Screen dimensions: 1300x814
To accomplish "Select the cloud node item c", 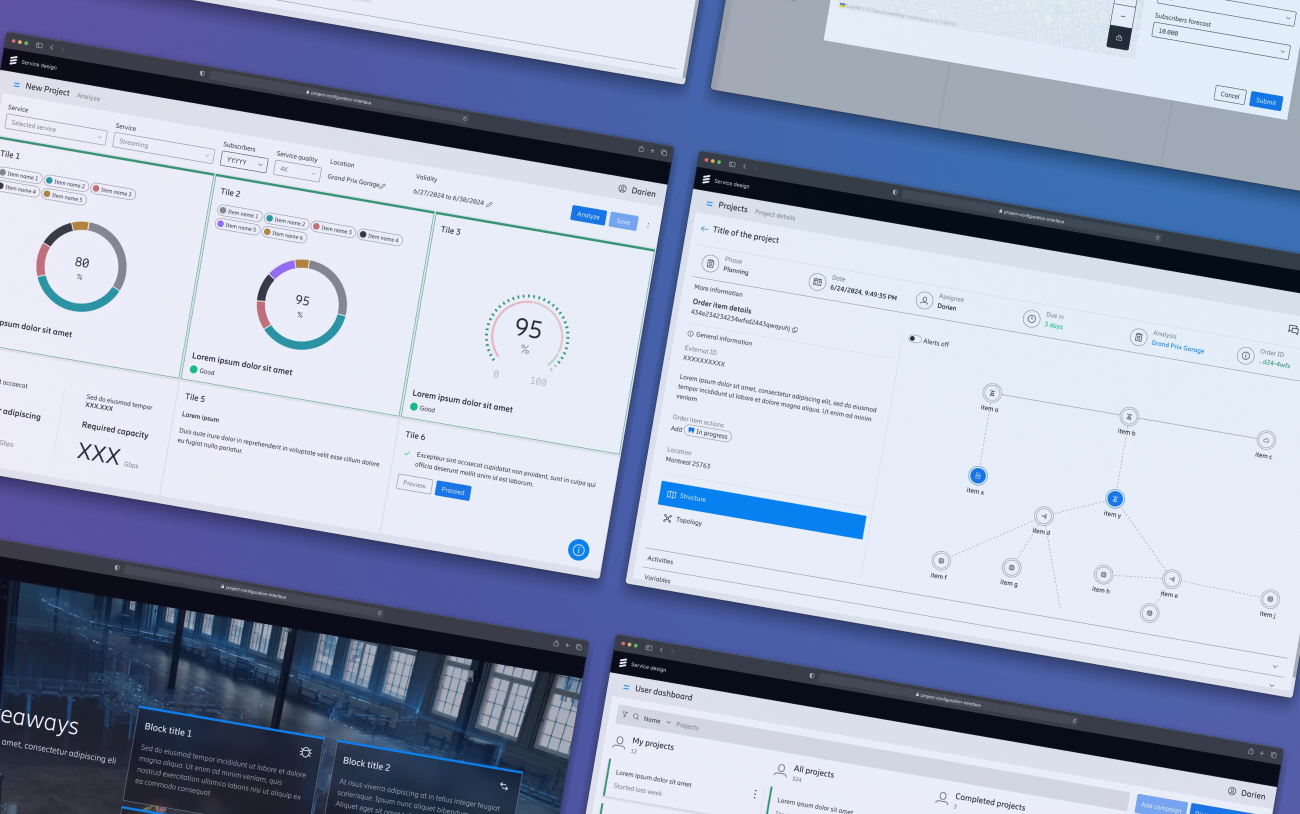I will [1265, 440].
